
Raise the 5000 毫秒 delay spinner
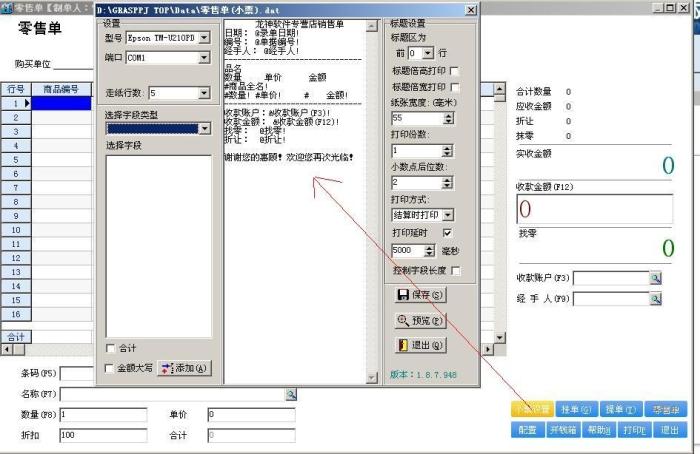point(429,247)
